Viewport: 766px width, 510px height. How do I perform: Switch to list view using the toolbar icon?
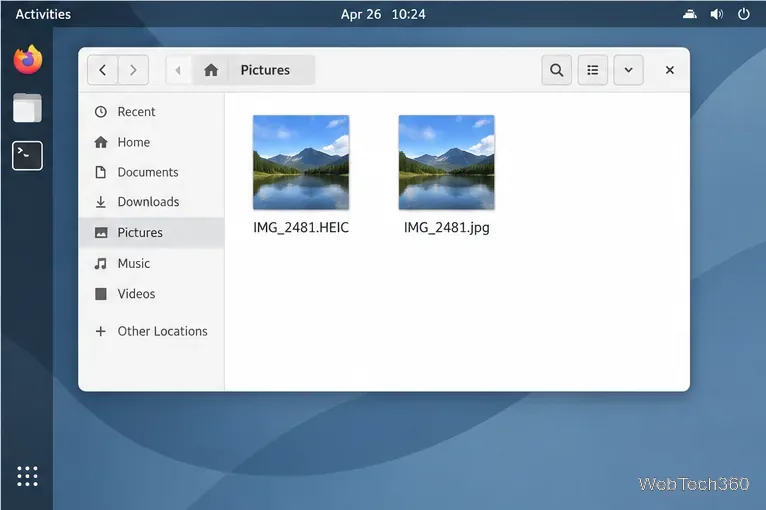pos(593,70)
